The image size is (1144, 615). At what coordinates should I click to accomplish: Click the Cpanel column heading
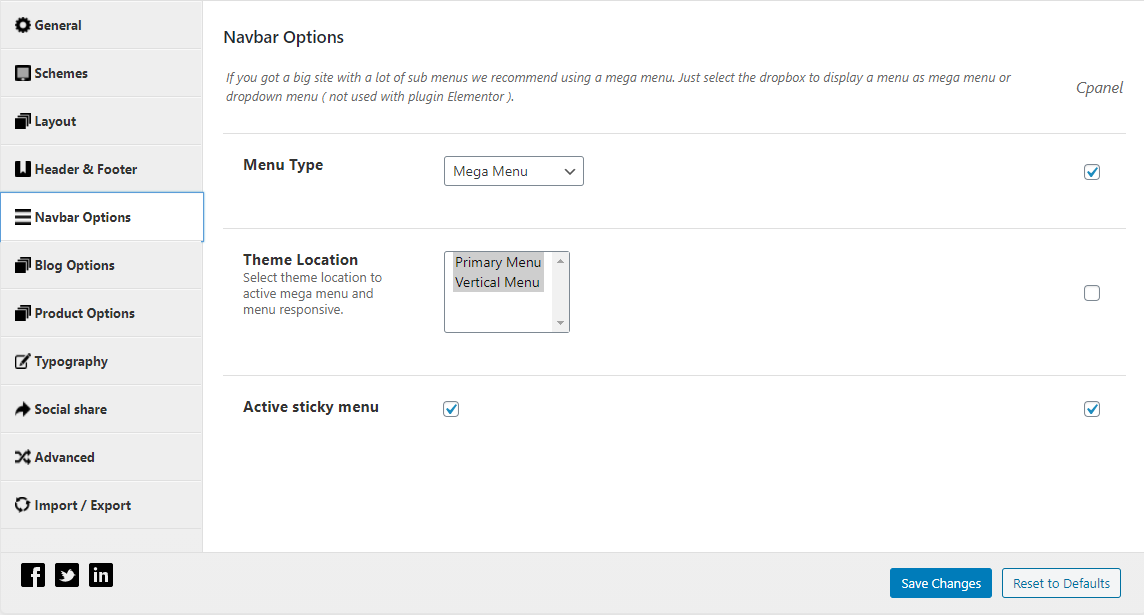click(1099, 88)
